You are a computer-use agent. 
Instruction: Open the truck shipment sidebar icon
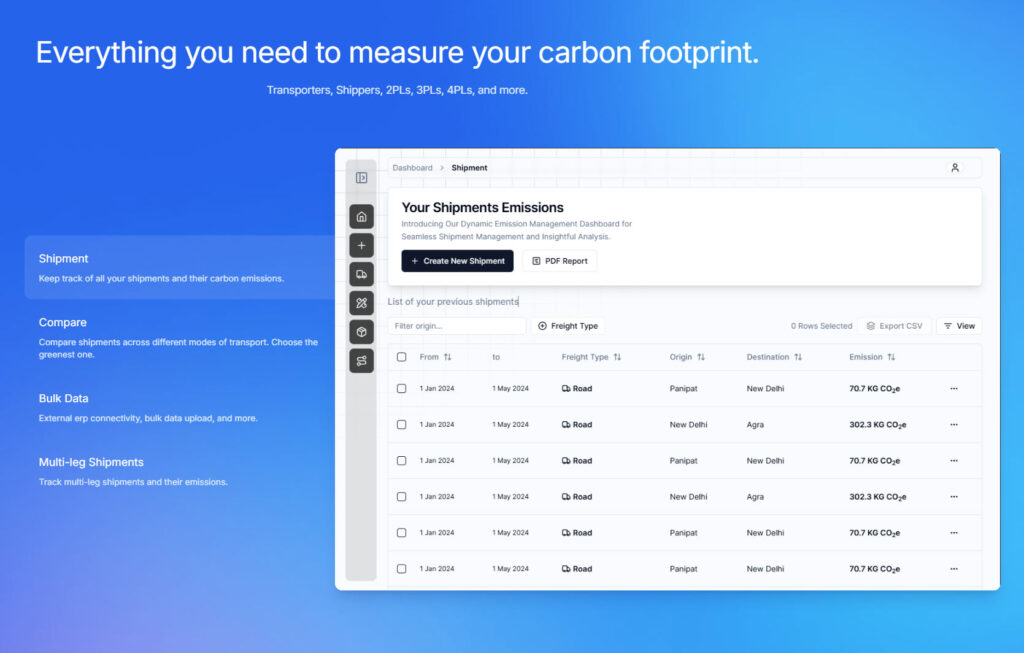point(361,274)
